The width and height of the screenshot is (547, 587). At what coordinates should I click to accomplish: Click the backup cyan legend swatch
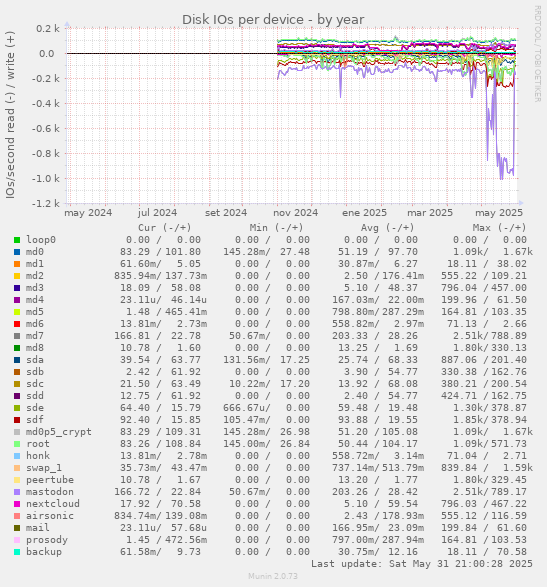[x=17, y=552]
